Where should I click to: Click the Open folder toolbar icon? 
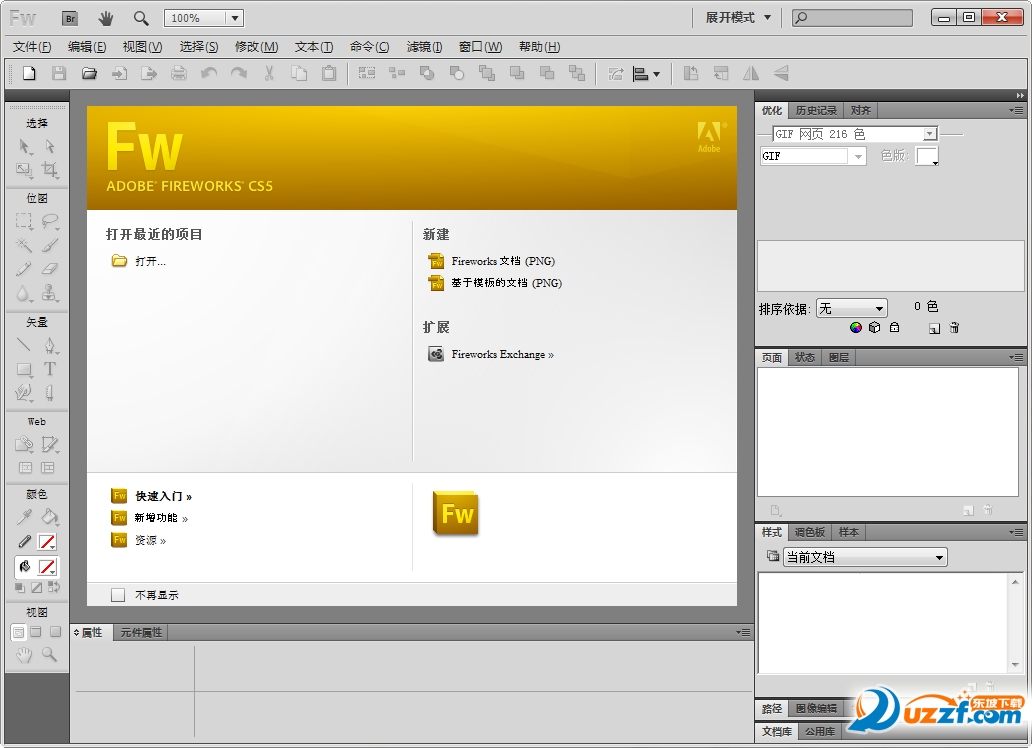point(89,73)
